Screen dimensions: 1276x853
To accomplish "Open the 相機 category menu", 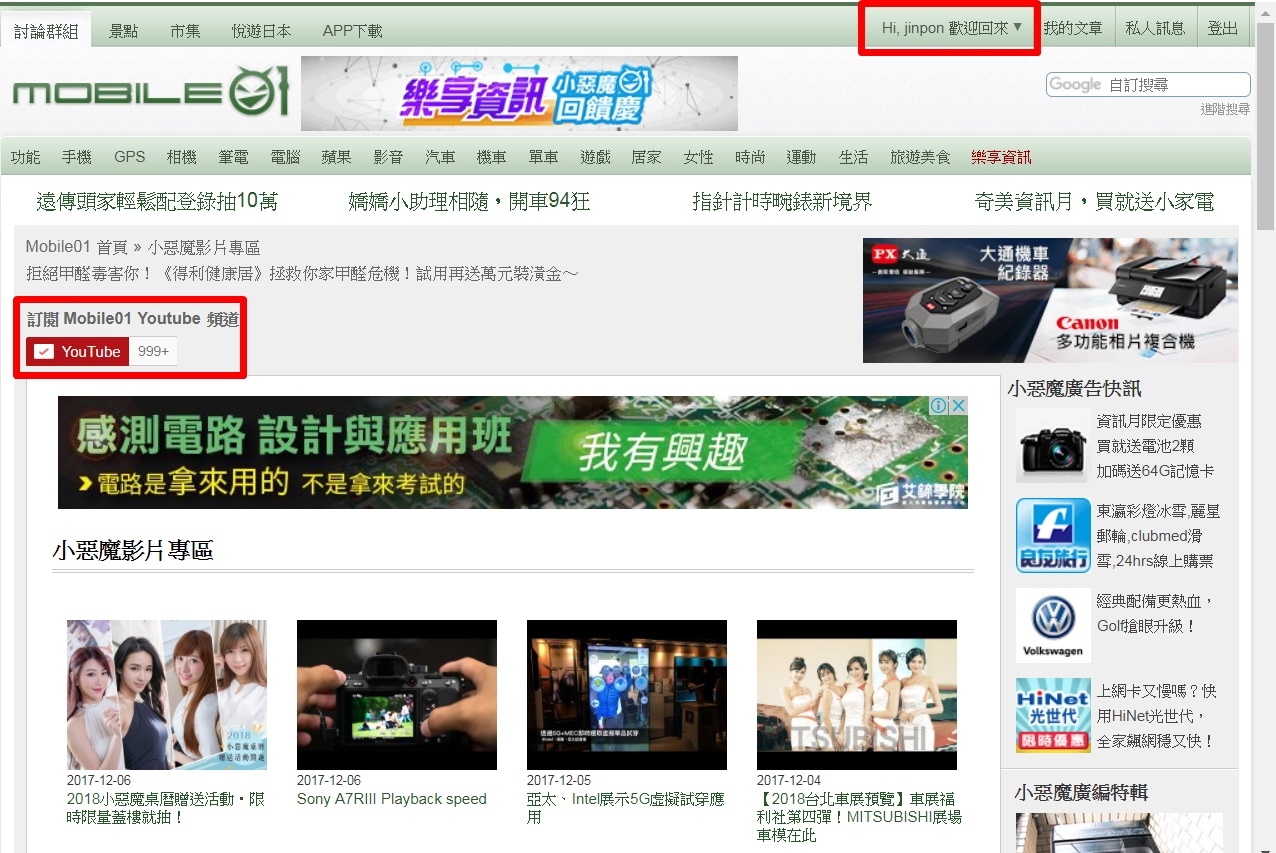I will pyautogui.click(x=182, y=157).
